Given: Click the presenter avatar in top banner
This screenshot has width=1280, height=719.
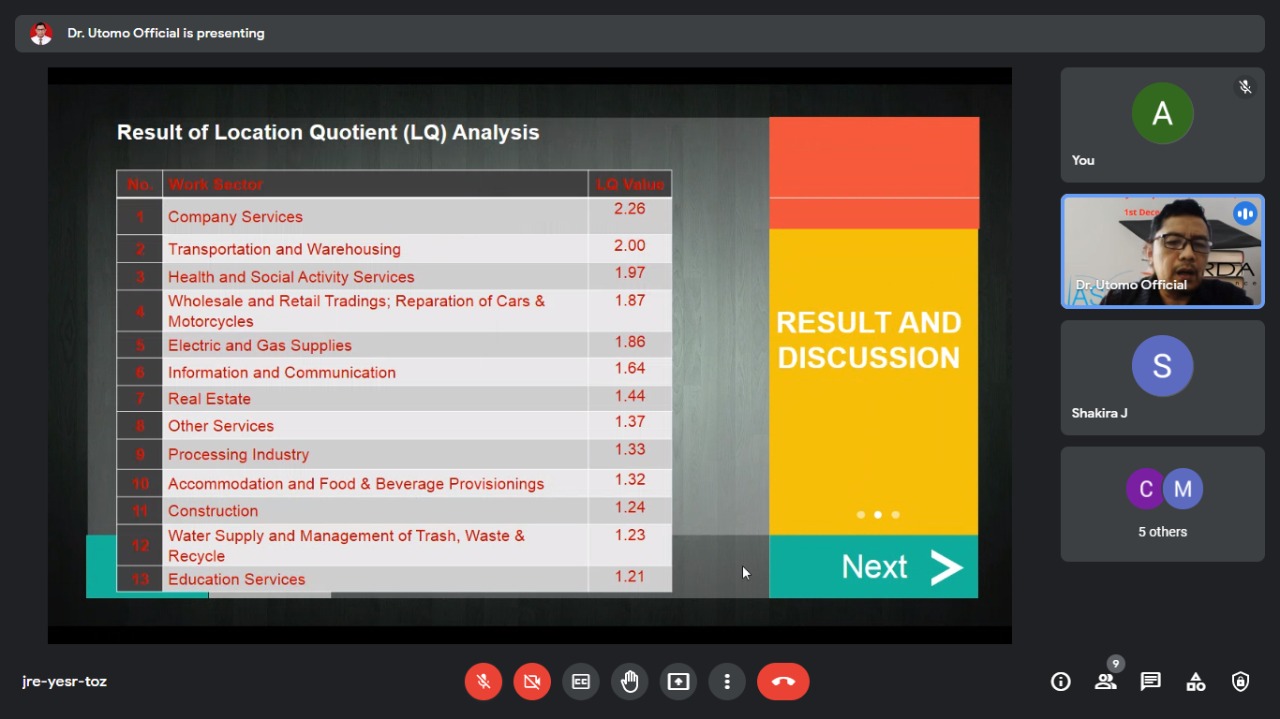Looking at the screenshot, I should click(41, 33).
